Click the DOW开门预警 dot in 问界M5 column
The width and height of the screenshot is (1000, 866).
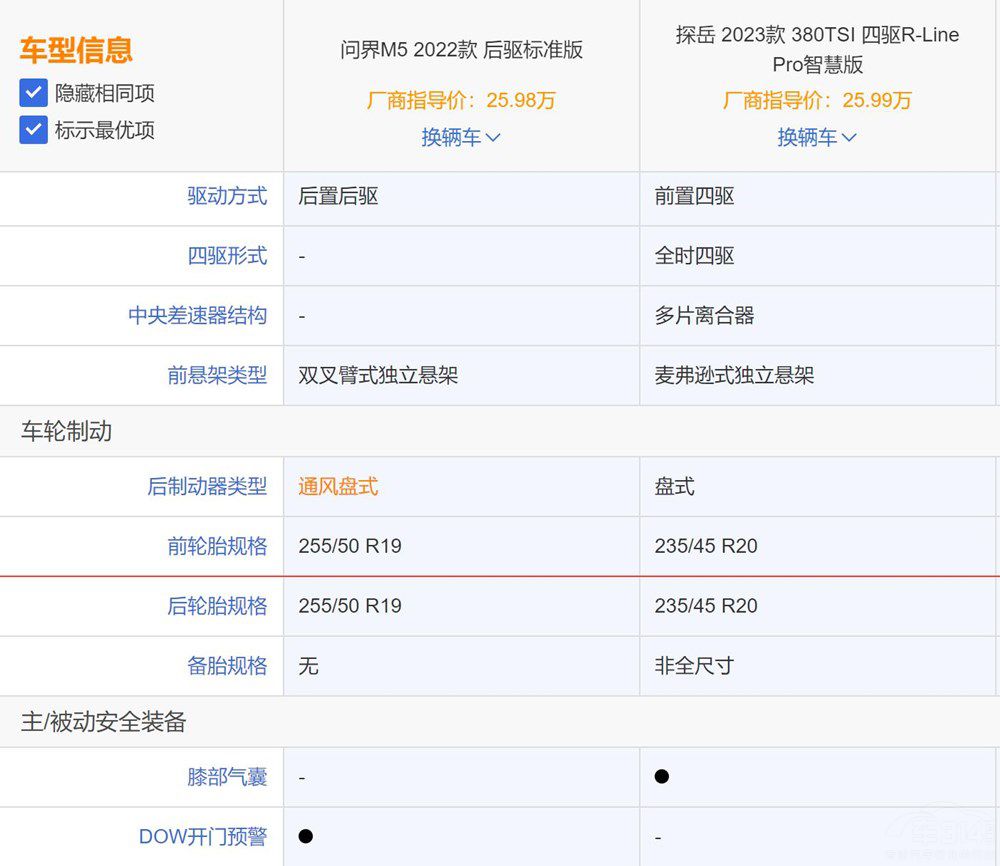pos(306,835)
